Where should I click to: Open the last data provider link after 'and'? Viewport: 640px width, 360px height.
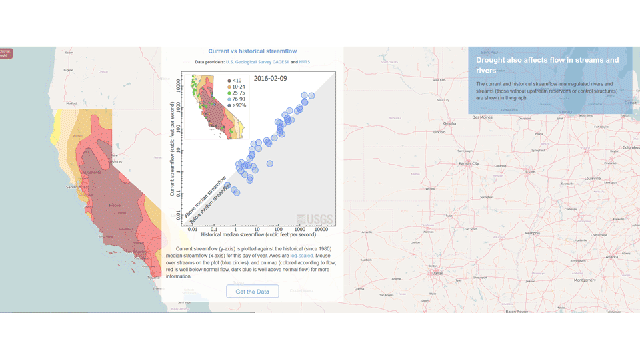(x=304, y=62)
